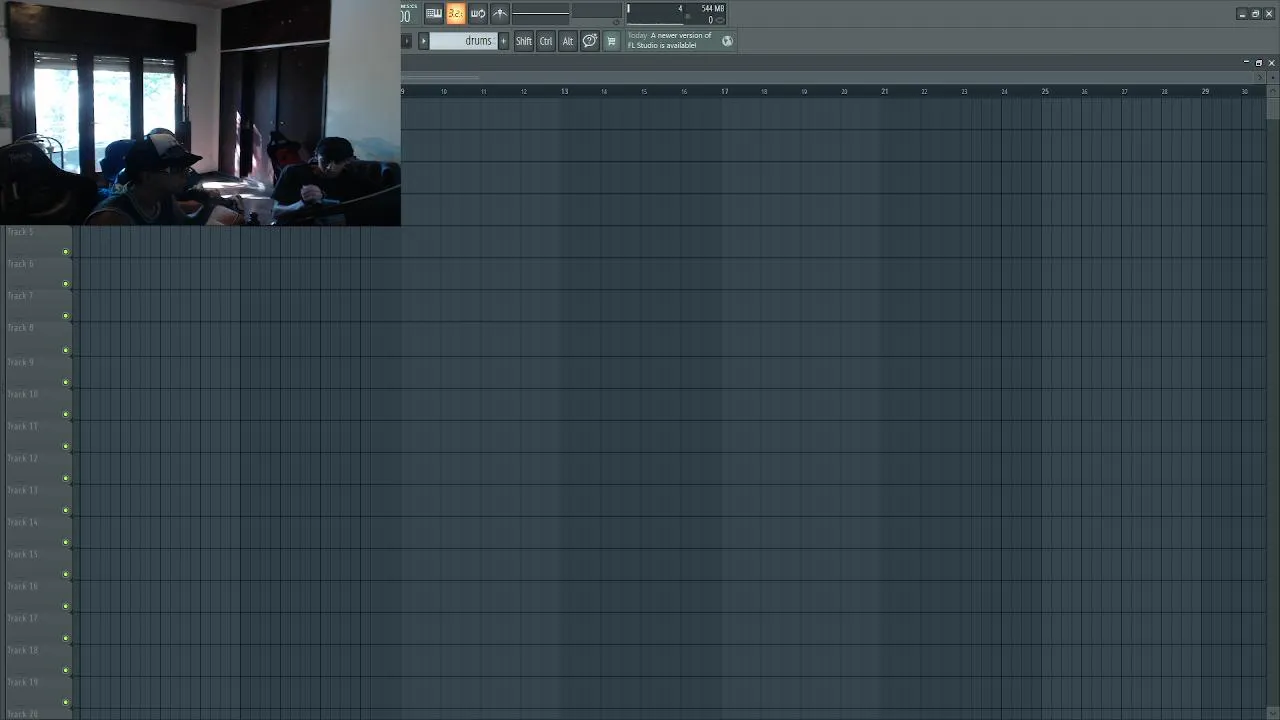Open the drums pattern selector field
1280x720 pixels.
coord(463,41)
